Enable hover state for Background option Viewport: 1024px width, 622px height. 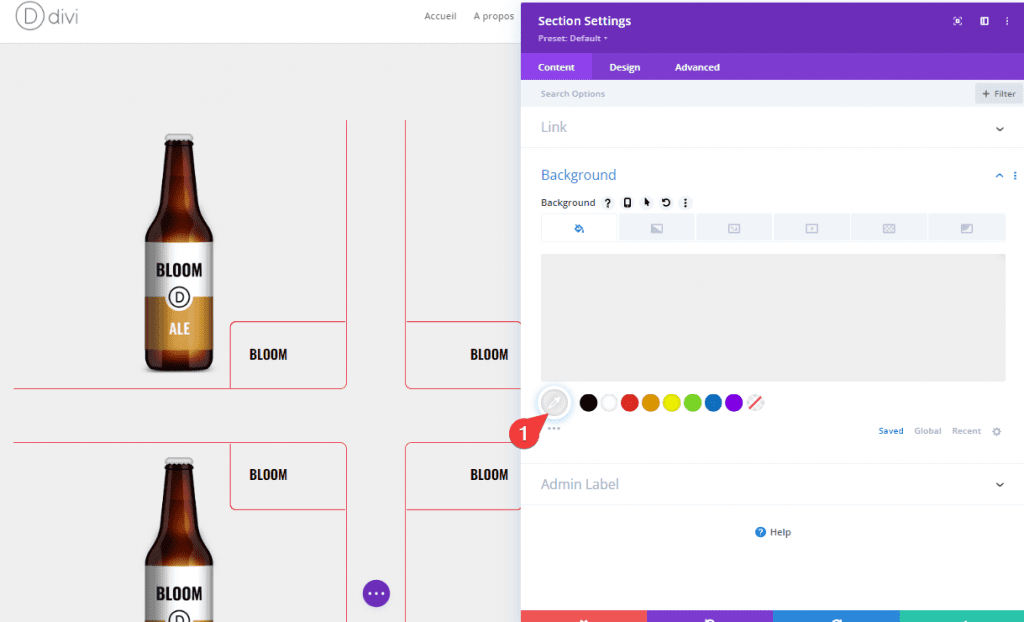point(647,203)
